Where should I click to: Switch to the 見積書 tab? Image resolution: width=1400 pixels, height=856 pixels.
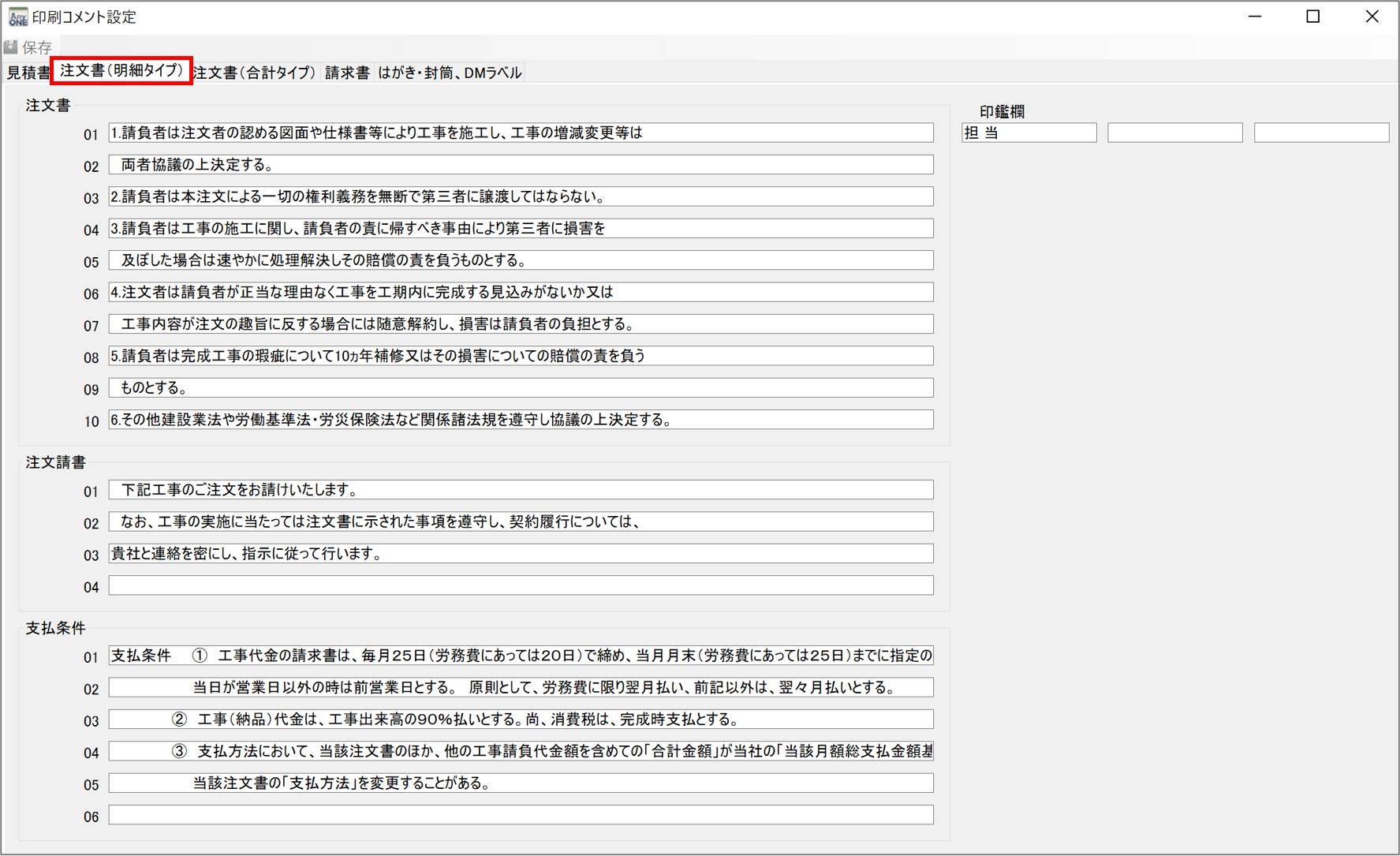point(28,73)
